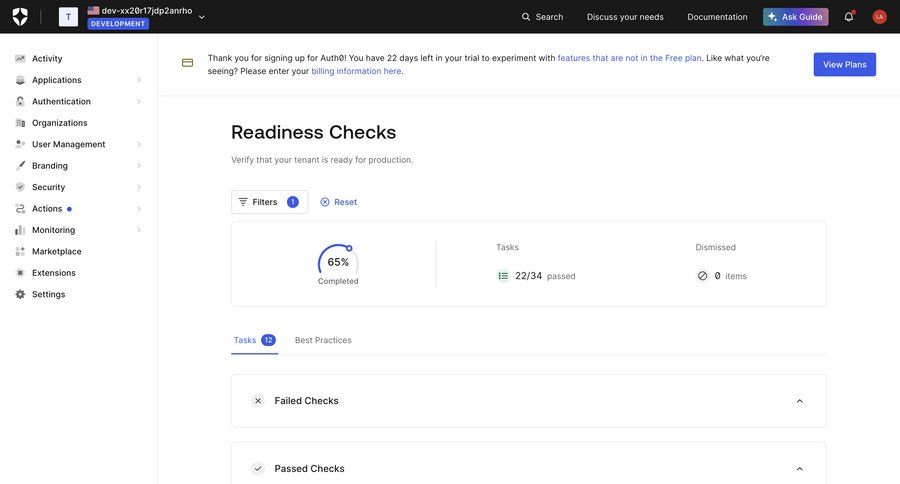Image resolution: width=900 pixels, height=484 pixels.
Task: Click the tenant avatar letter T
Action: (68, 17)
